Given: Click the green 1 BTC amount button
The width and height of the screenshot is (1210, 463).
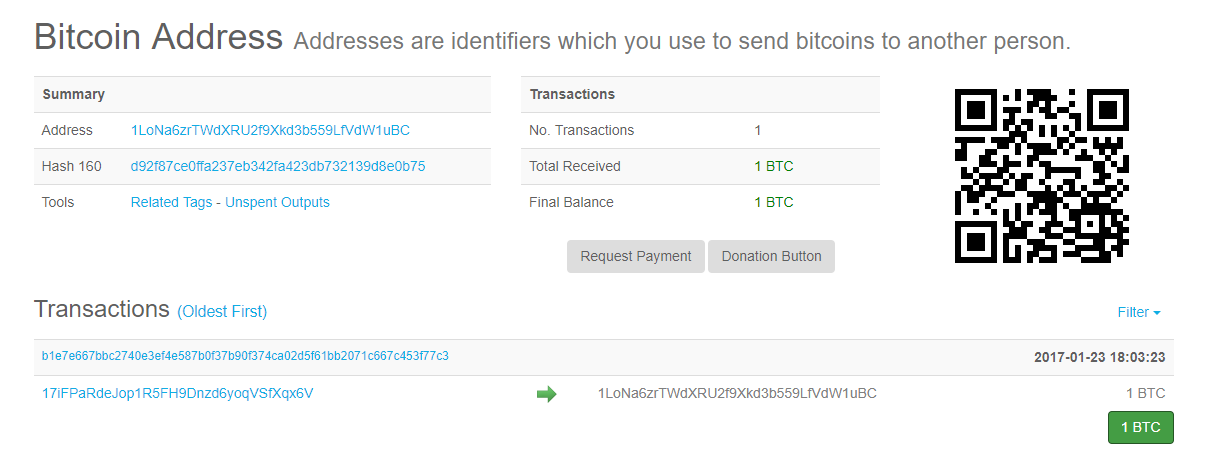Looking at the screenshot, I should pyautogui.click(x=1140, y=427).
